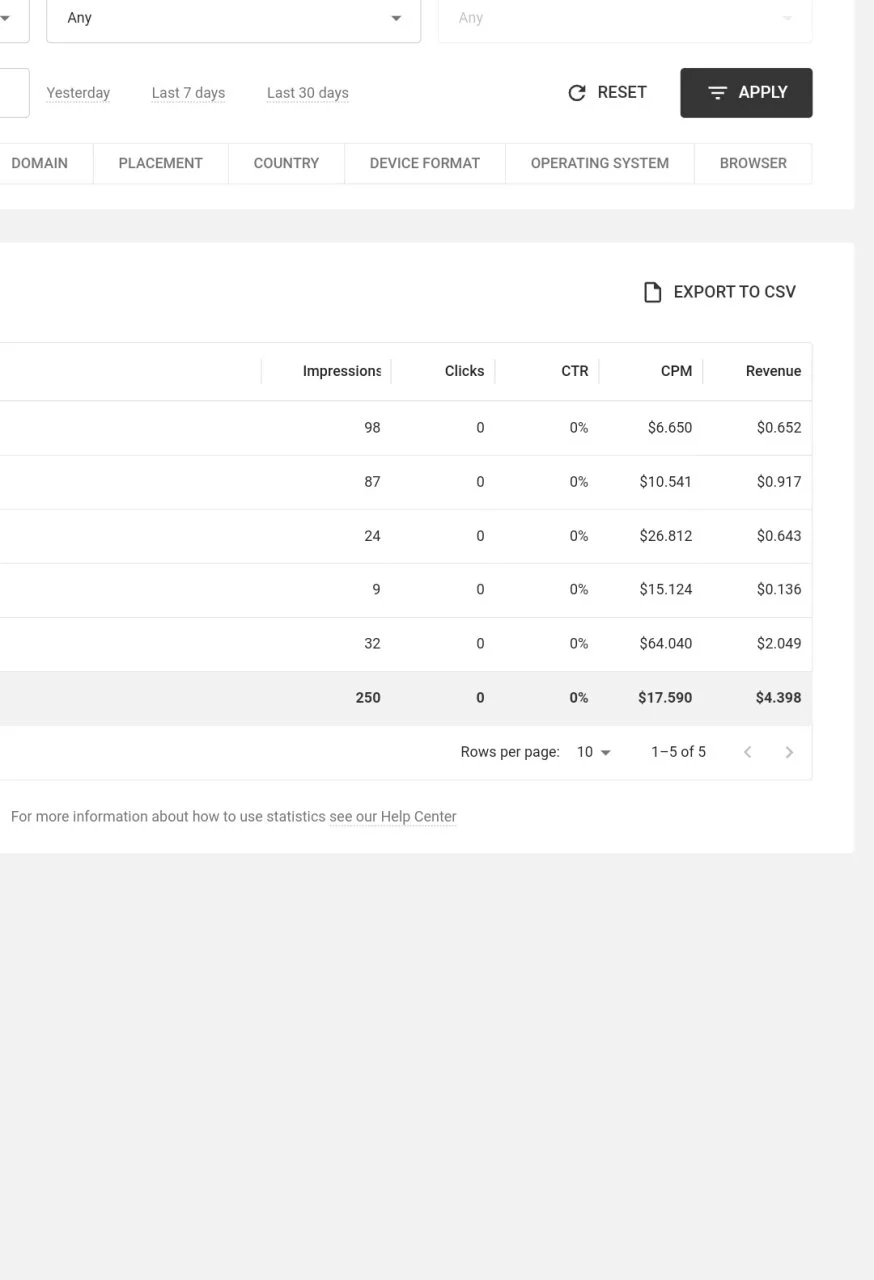This screenshot has width=874, height=1280.
Task: Sort by CTR column header
Action: coord(575,371)
